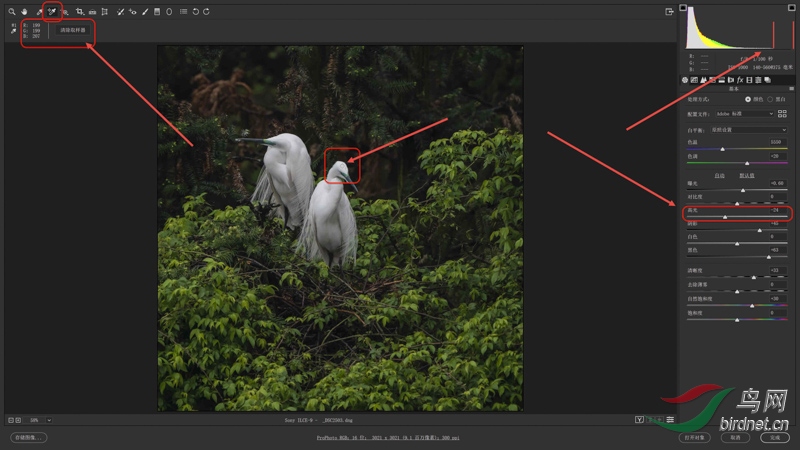
Task: Select the Zoom tool in the toolbar
Action: pos(11,12)
